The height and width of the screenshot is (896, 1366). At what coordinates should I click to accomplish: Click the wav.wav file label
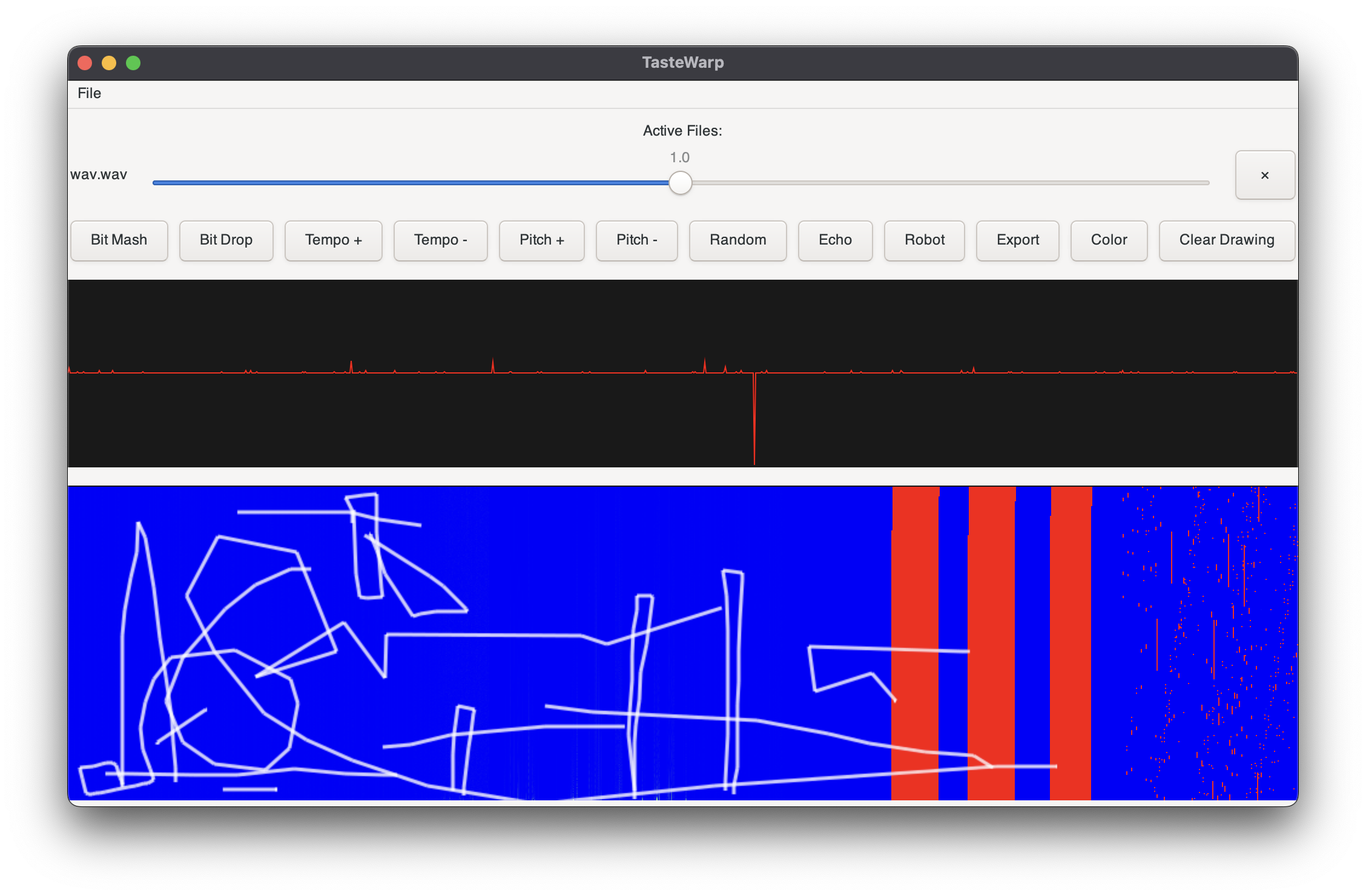pyautogui.click(x=99, y=175)
